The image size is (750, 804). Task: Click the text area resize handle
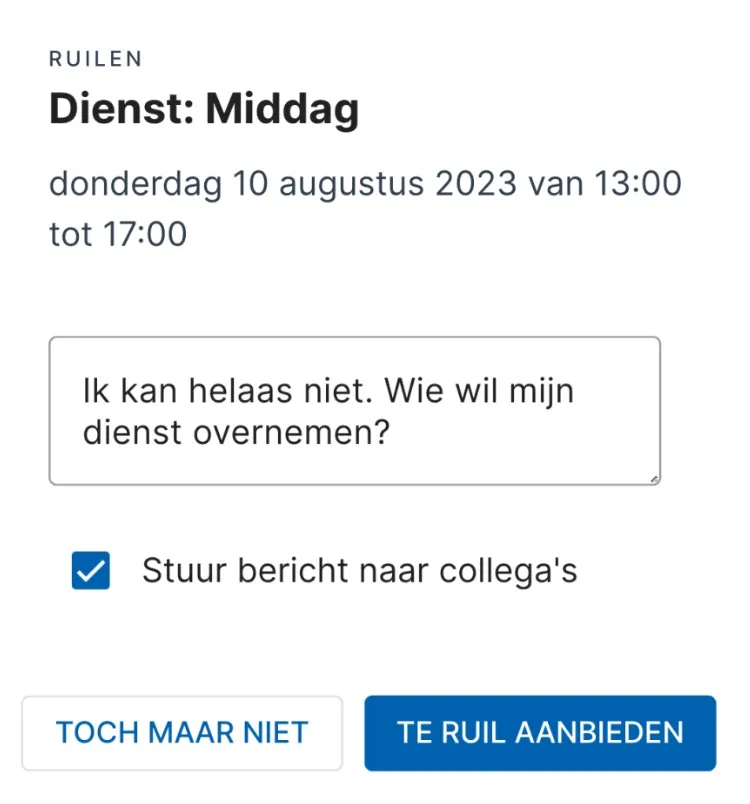654,480
